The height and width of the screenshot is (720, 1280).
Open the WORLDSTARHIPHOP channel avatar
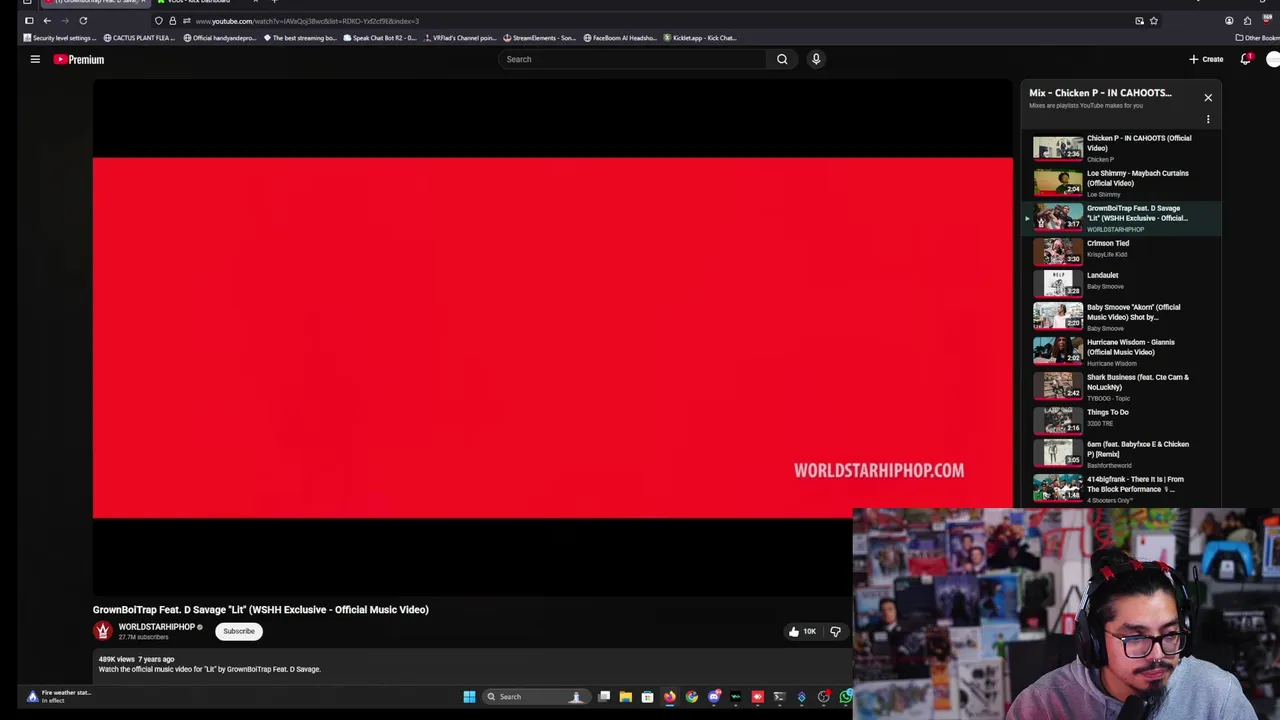click(x=102, y=631)
